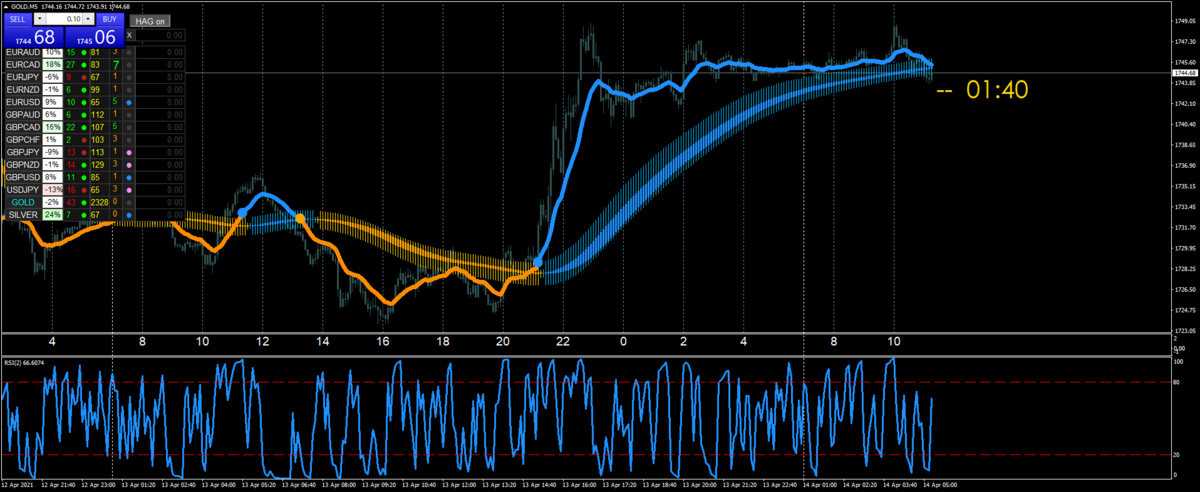Click the RSI(2) 66.6074 indicator label
The width and height of the screenshot is (1200, 492).
coord(24,362)
